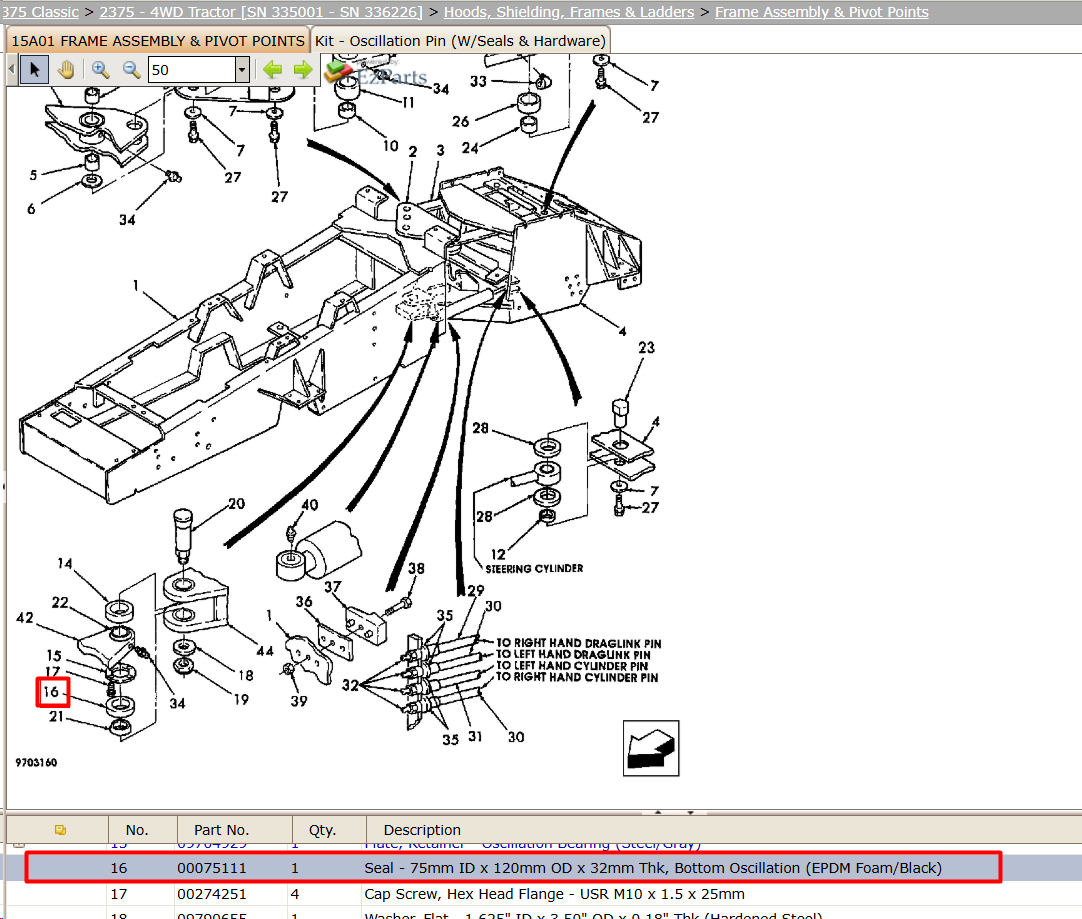The image size is (1082, 919).
Task: Click the yellow notes icon in table header
Action: click(x=60, y=830)
